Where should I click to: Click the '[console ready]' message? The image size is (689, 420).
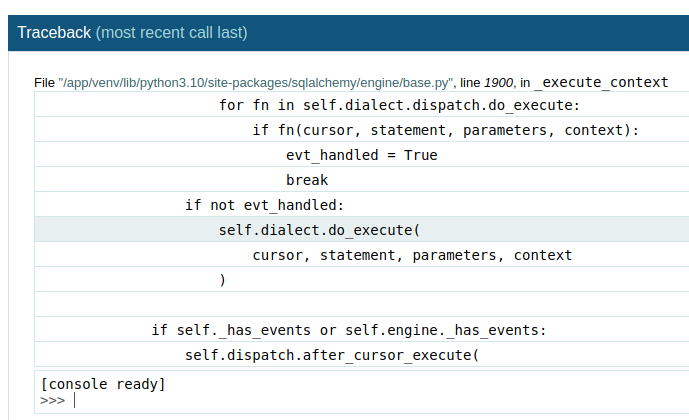103,384
